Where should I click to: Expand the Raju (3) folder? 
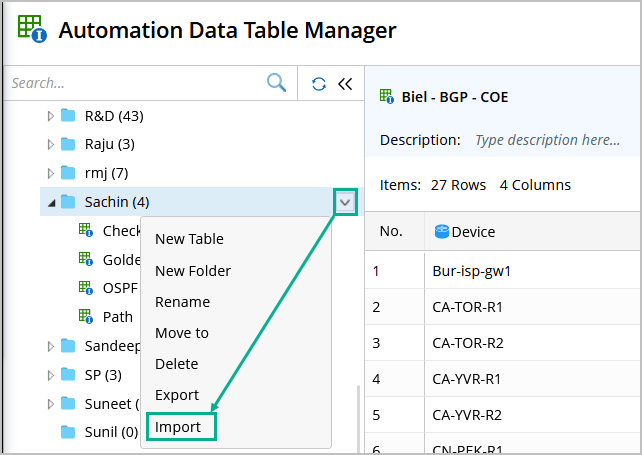51,144
